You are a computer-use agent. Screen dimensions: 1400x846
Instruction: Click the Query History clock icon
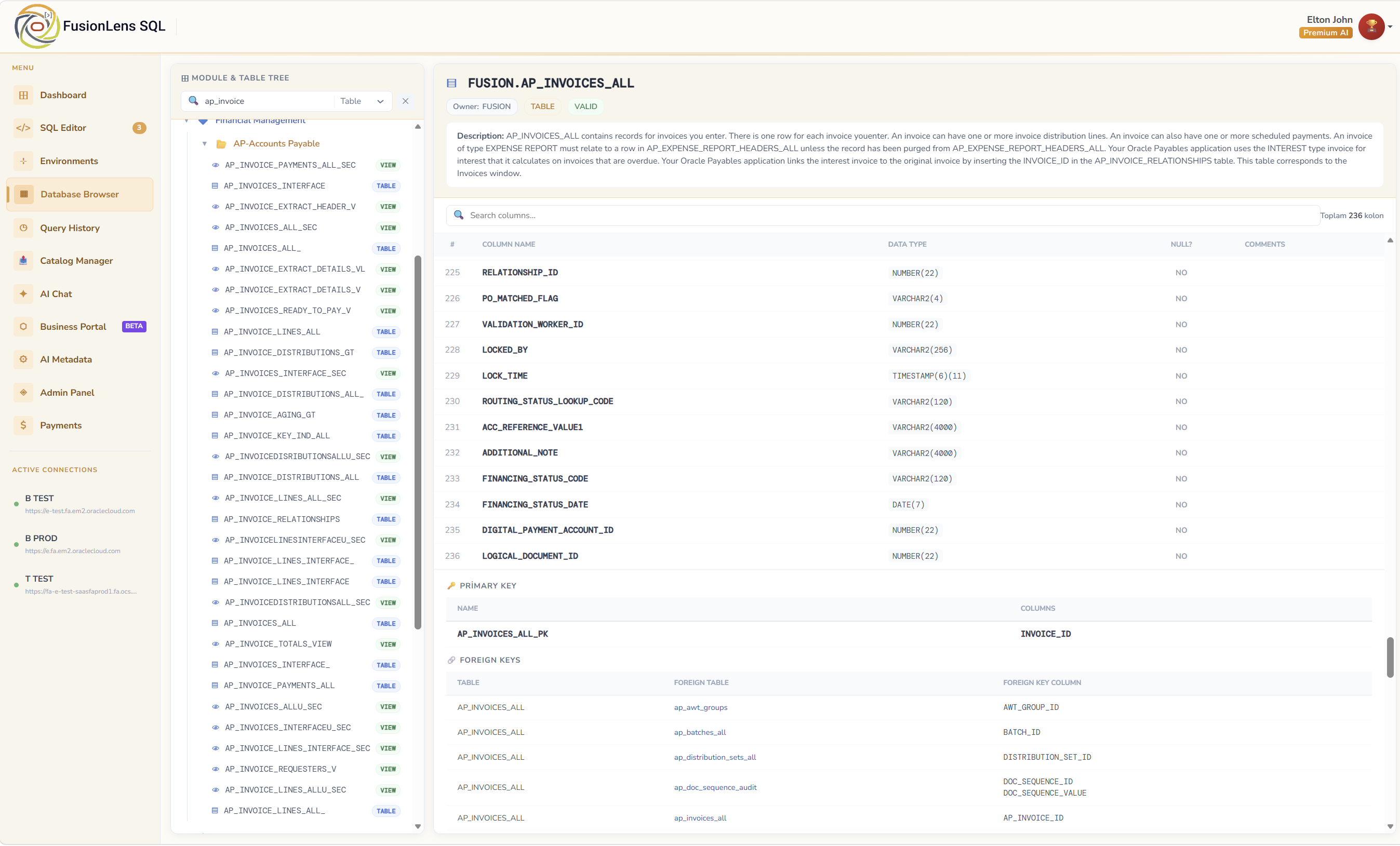tap(23, 228)
